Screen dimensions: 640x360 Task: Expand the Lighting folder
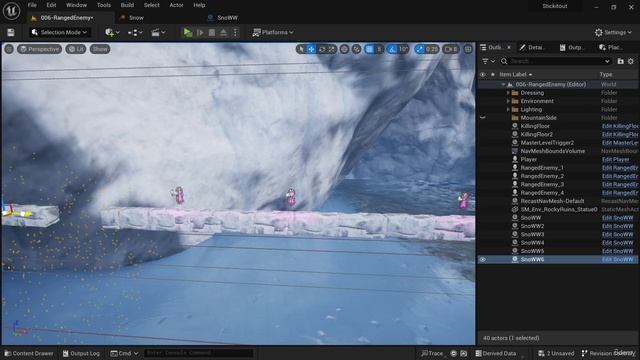508,109
